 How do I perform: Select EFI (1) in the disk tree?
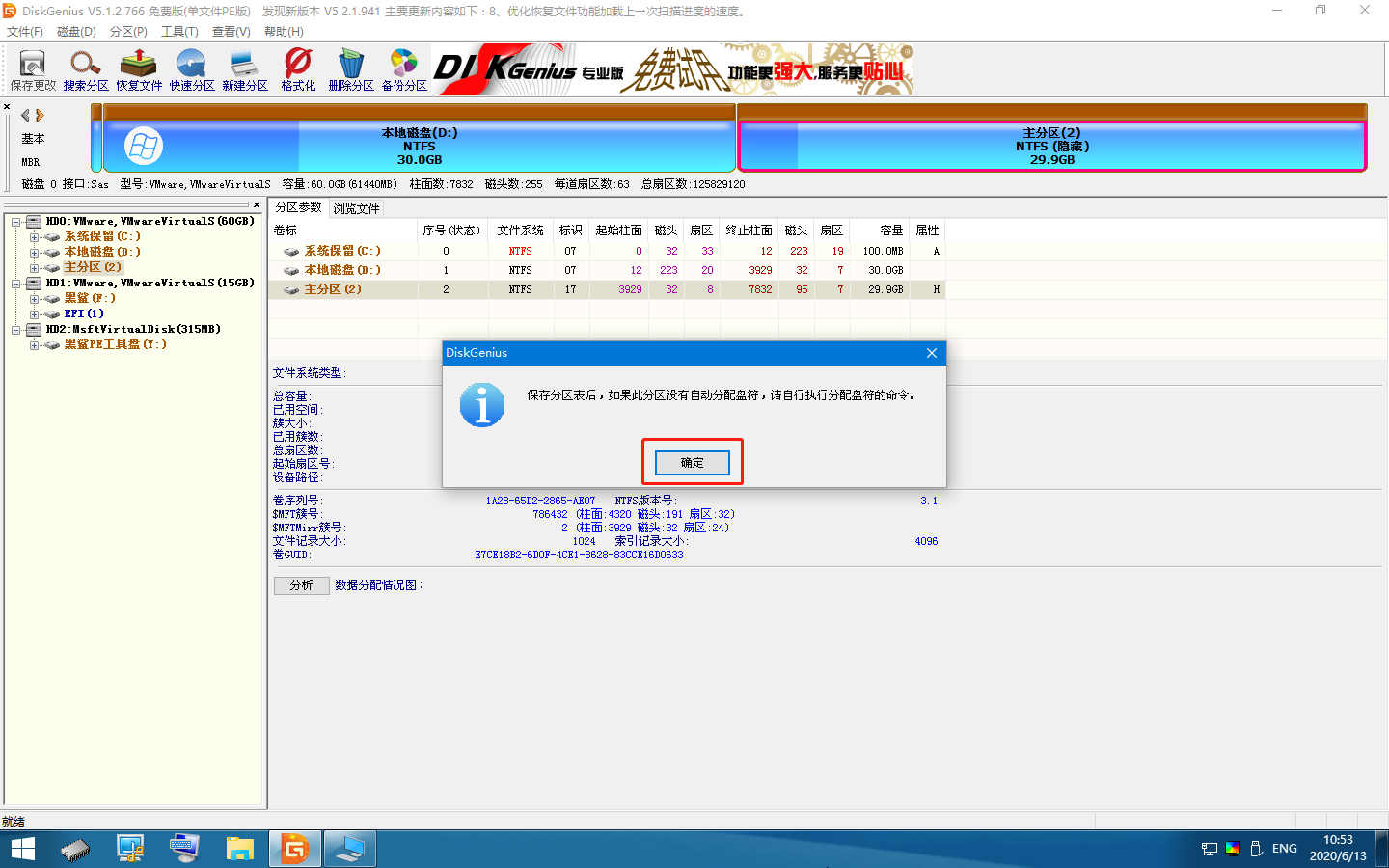tap(84, 313)
